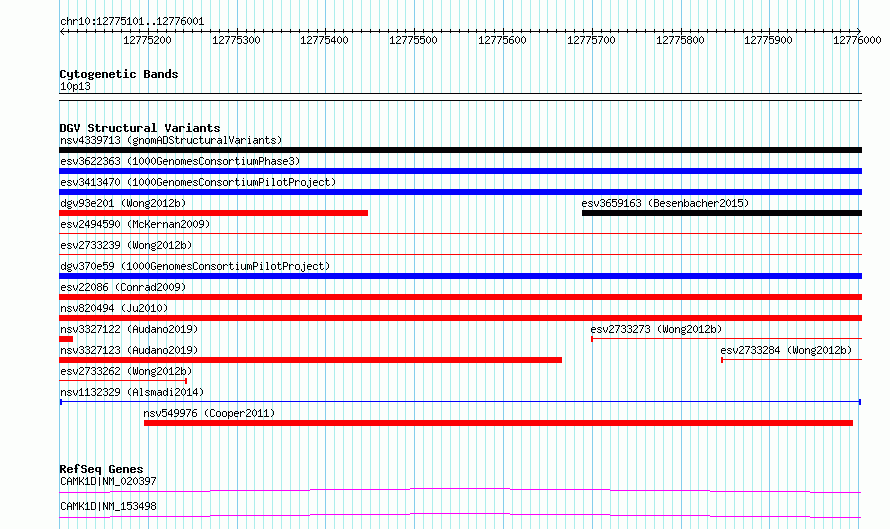Open CAMK1D|NM_020397 gene label
Image resolution: width=890 pixels, height=529 pixels.
click(108, 481)
